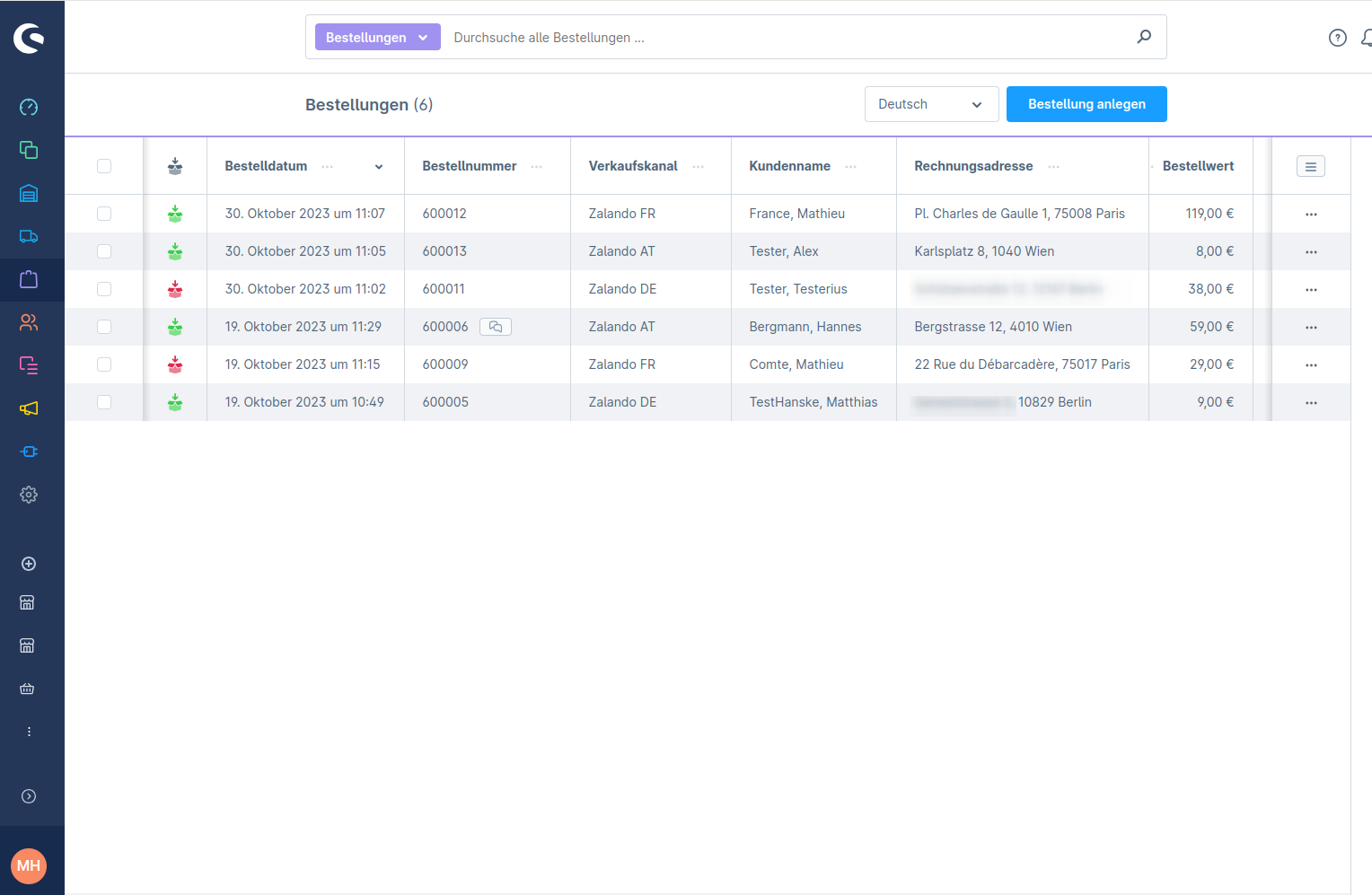This screenshot has height=895, width=1372.
Task: Click the notification bell icon
Action: pos(1367,38)
